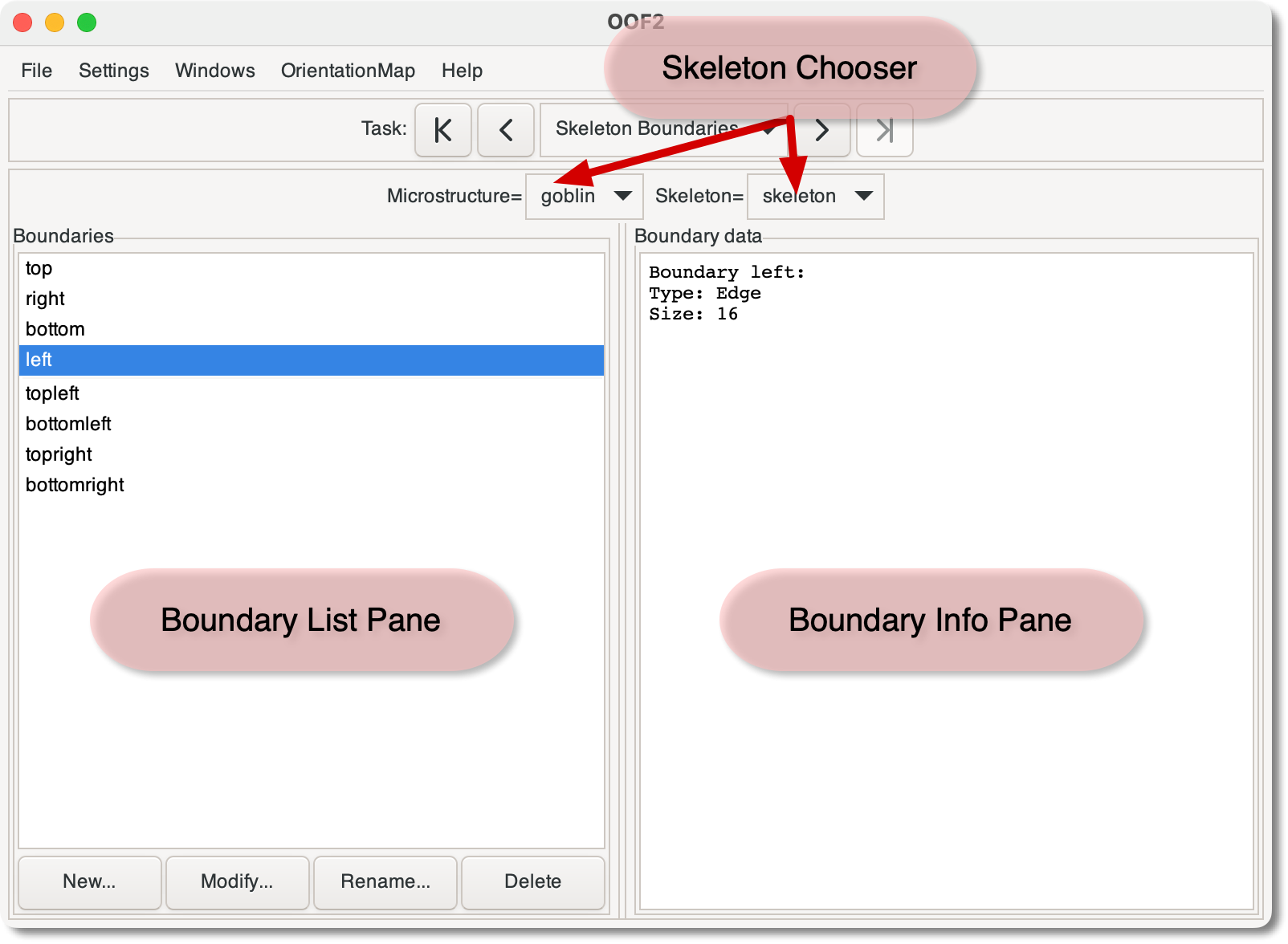Go to the first task page
Viewport: 1288px width, 944px height.
tap(442, 130)
